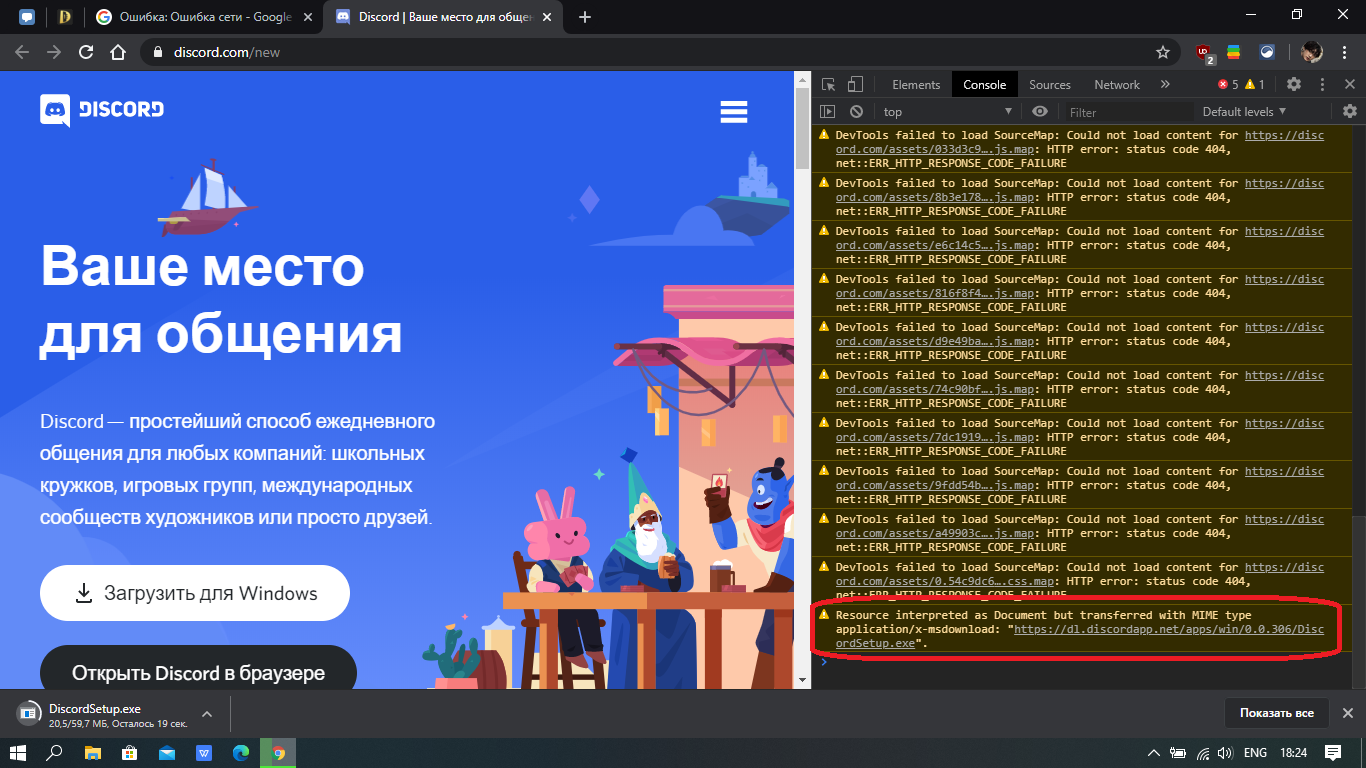Focus the console Filter field
The height and width of the screenshot is (768, 1366).
click(1128, 112)
